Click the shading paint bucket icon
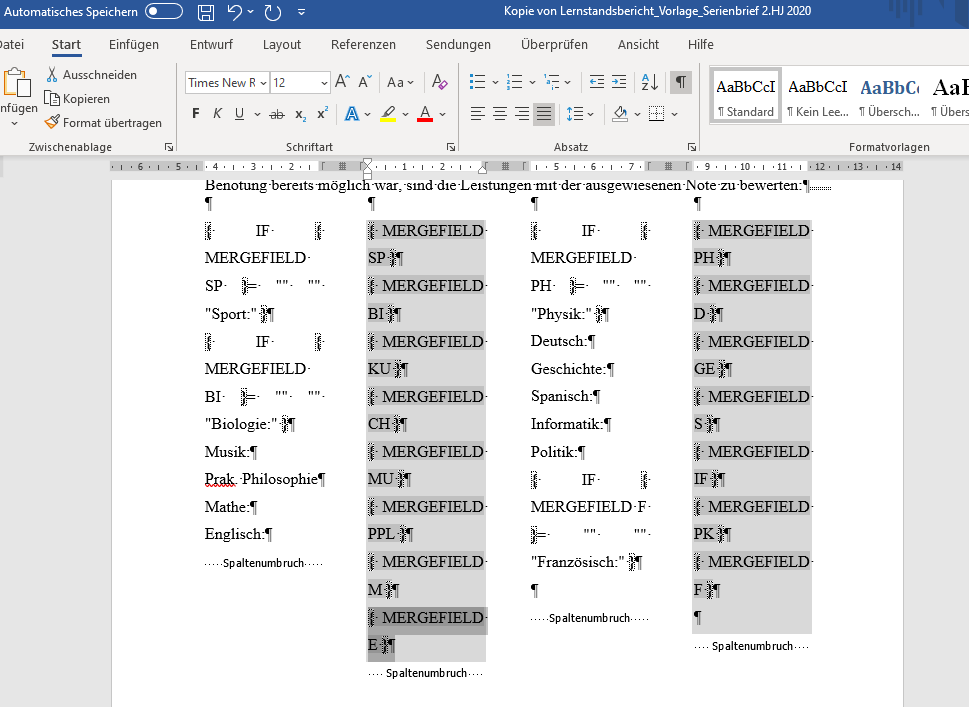Viewport: 969px width, 707px height. (620, 114)
